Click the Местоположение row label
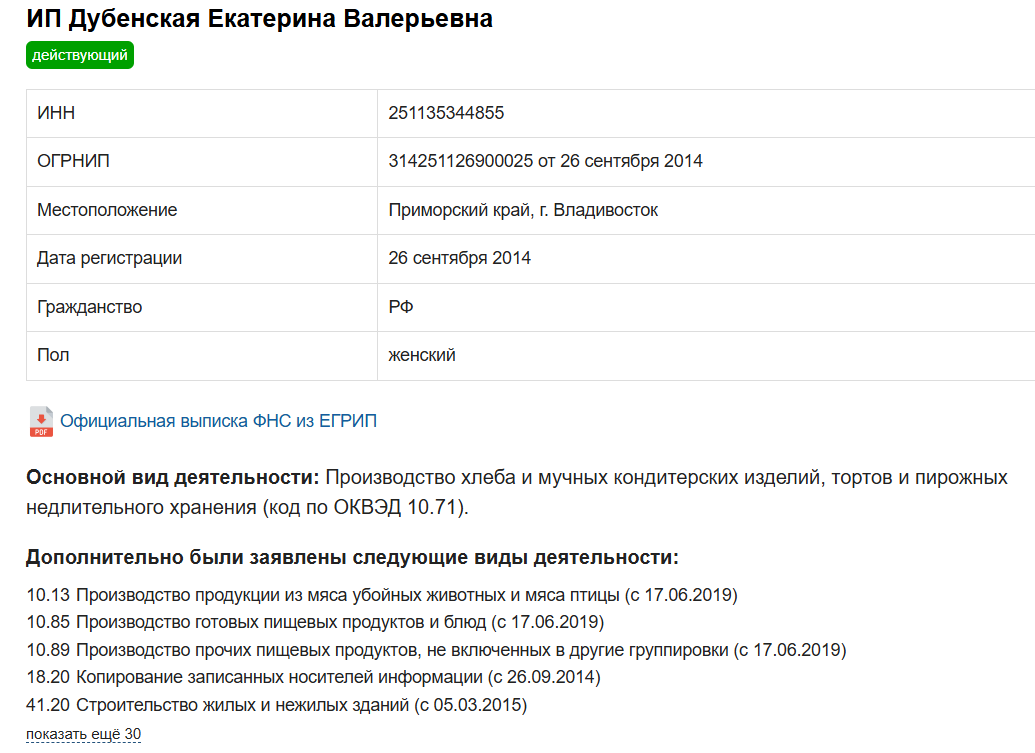The image size is (1035, 753). coord(107,210)
